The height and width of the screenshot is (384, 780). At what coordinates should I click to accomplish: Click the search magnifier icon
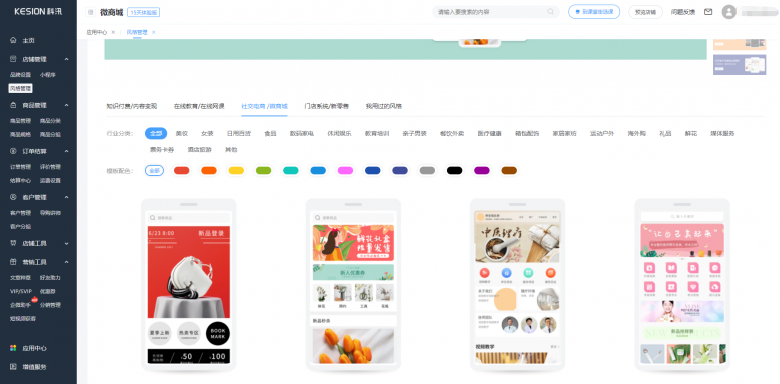pyautogui.click(x=551, y=12)
